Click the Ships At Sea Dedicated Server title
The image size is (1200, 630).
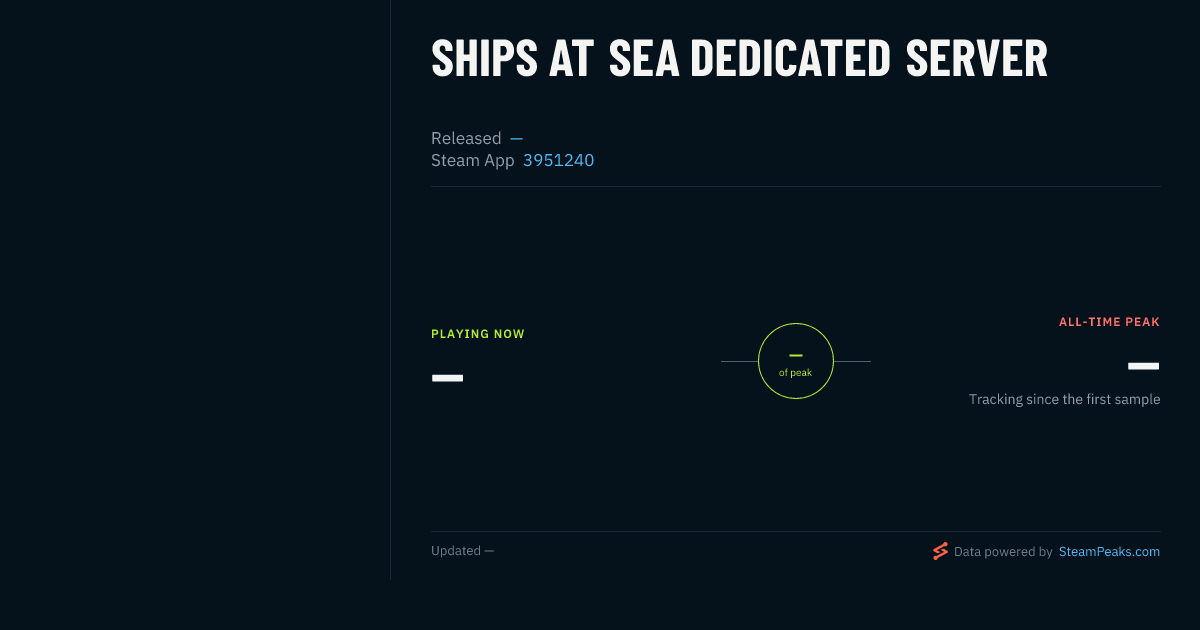tap(739, 59)
